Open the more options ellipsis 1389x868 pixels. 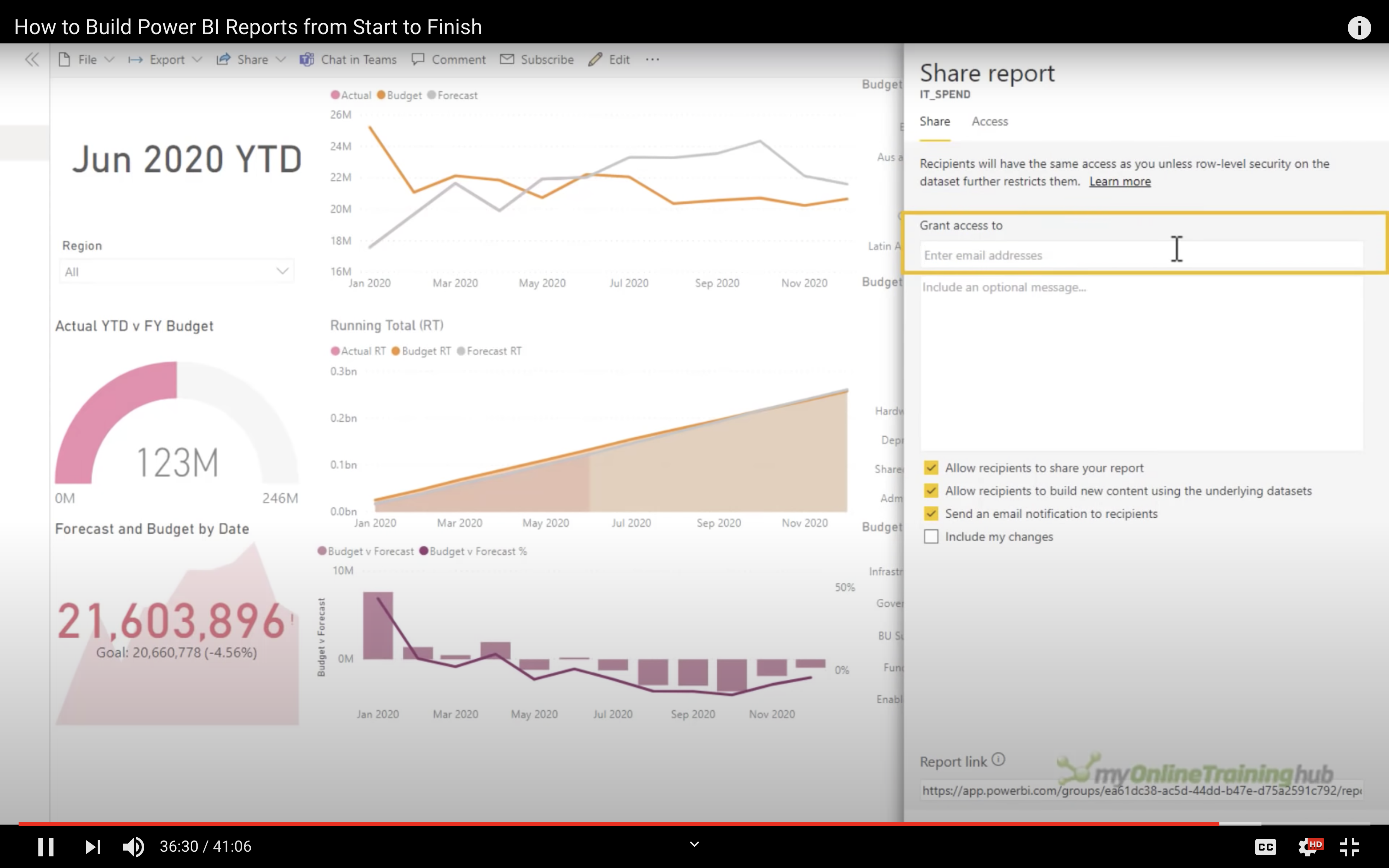[653, 59]
